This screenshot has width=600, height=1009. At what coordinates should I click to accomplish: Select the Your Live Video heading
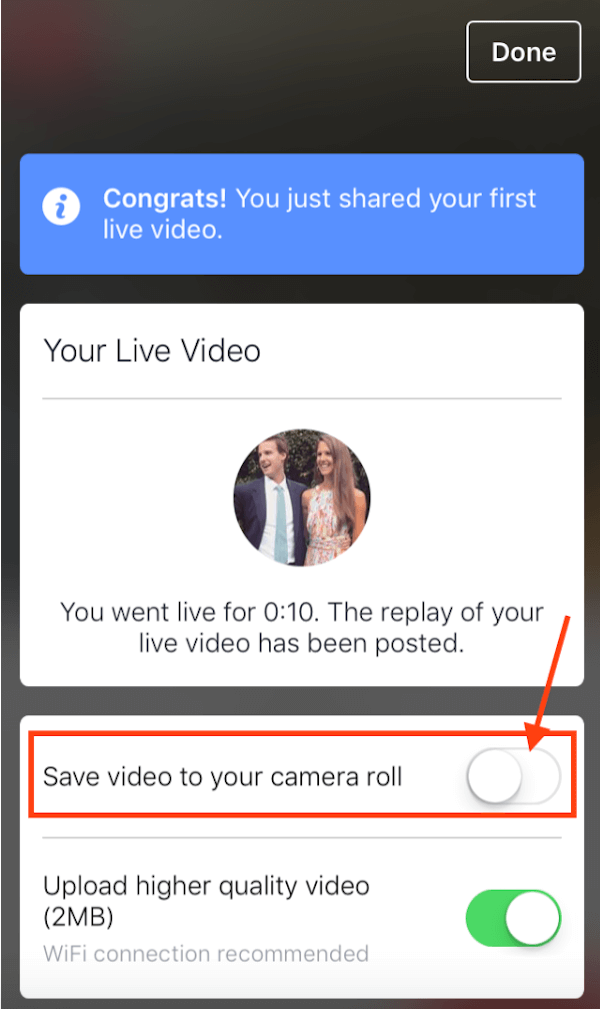(x=152, y=351)
